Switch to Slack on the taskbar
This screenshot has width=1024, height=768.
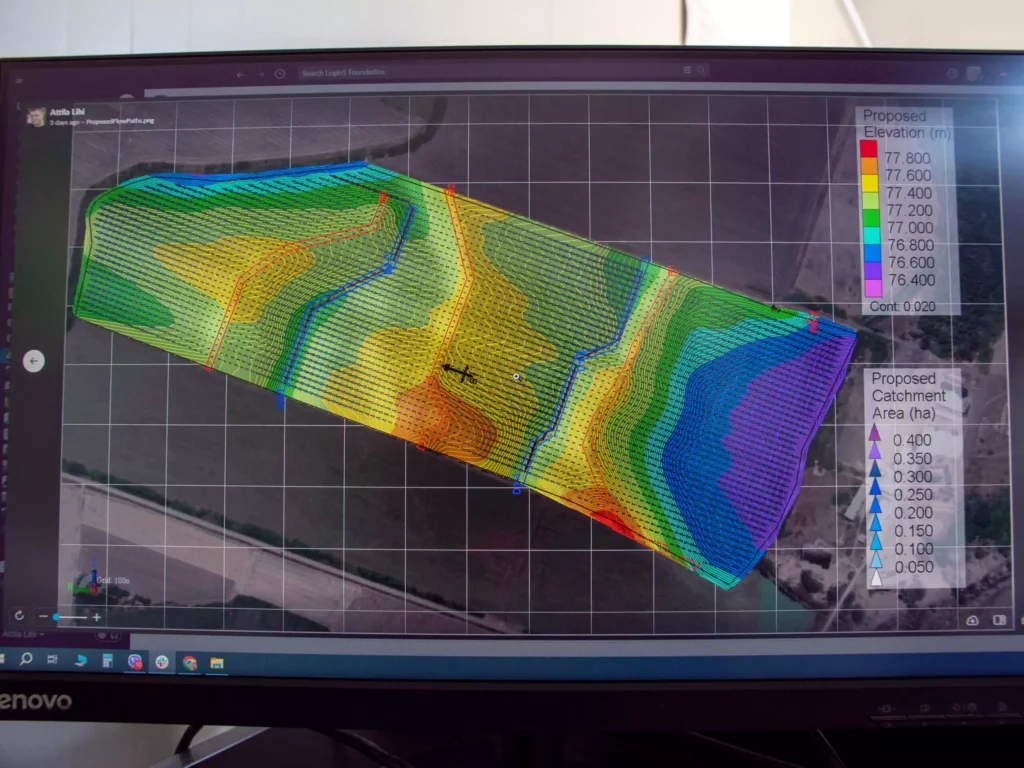(162, 662)
